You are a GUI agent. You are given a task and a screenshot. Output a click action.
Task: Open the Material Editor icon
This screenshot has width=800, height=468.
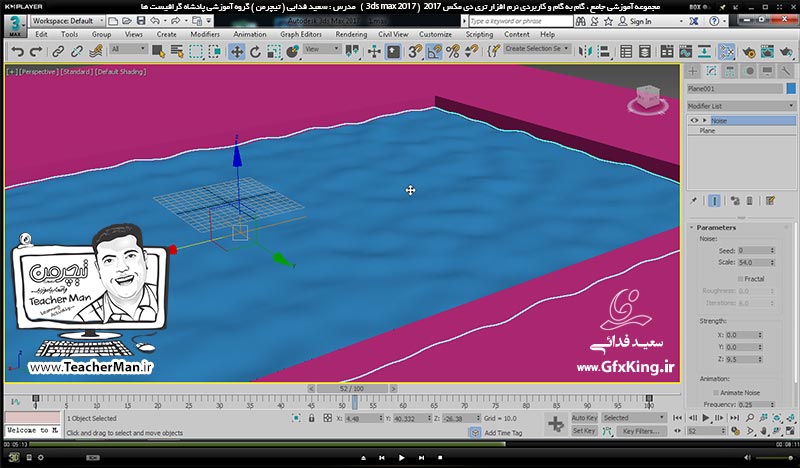point(726,51)
